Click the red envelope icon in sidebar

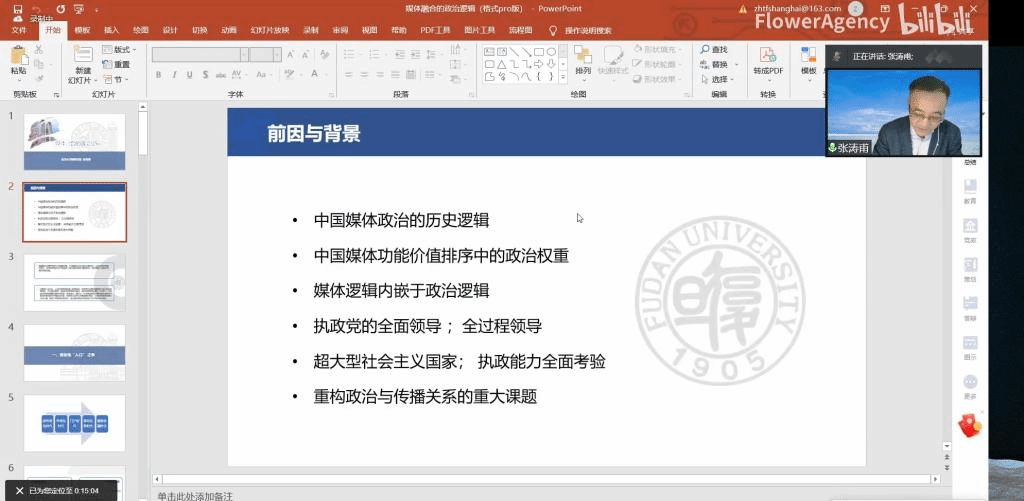point(969,426)
